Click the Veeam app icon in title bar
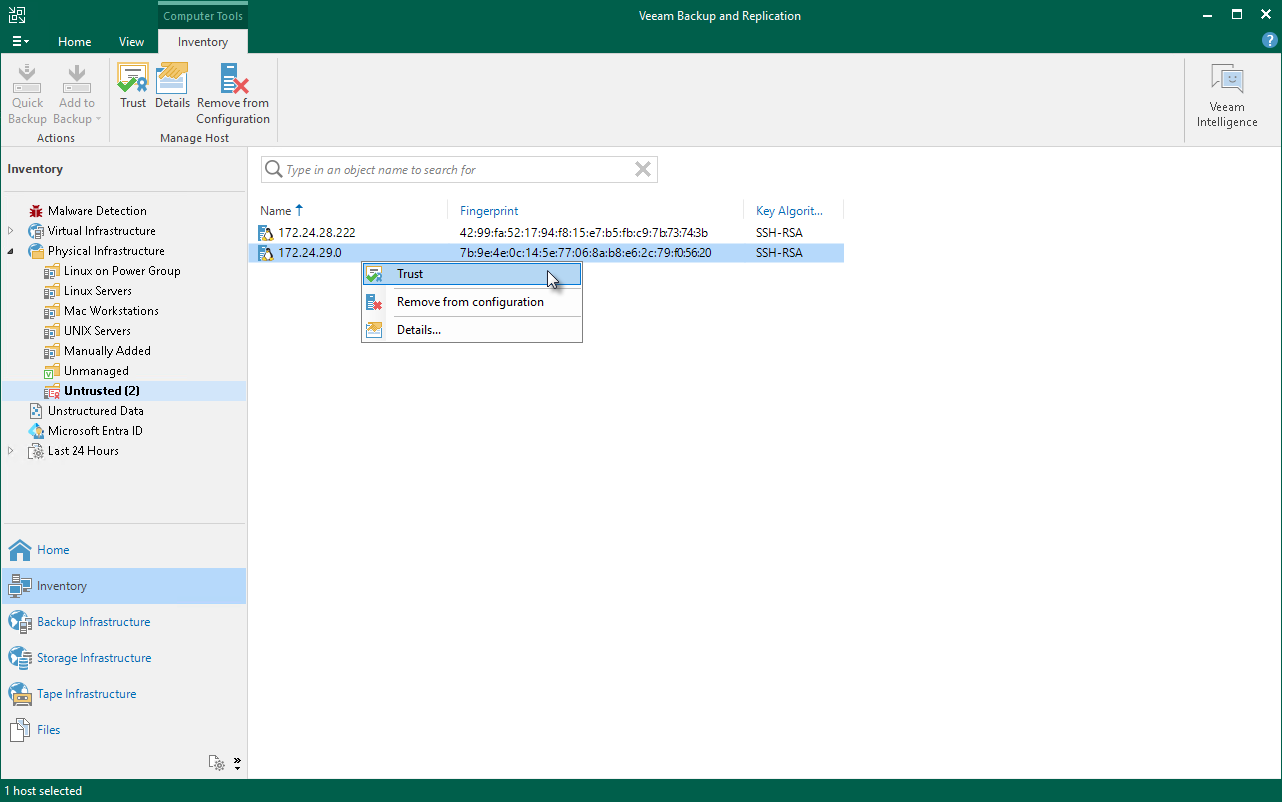 (x=17, y=15)
